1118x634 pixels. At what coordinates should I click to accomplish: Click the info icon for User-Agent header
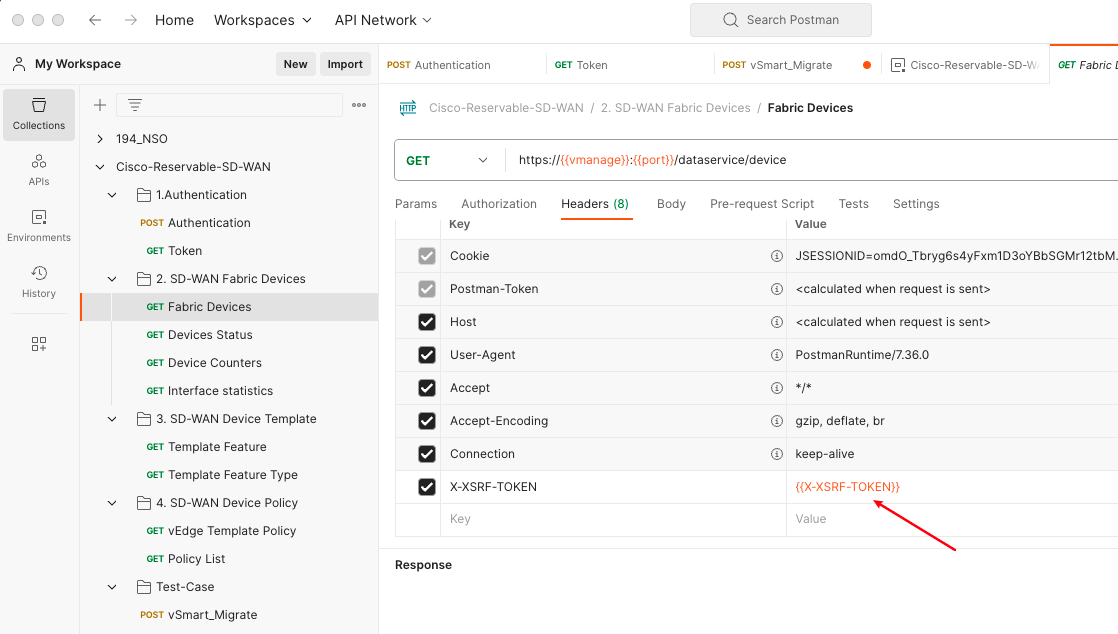click(x=776, y=355)
